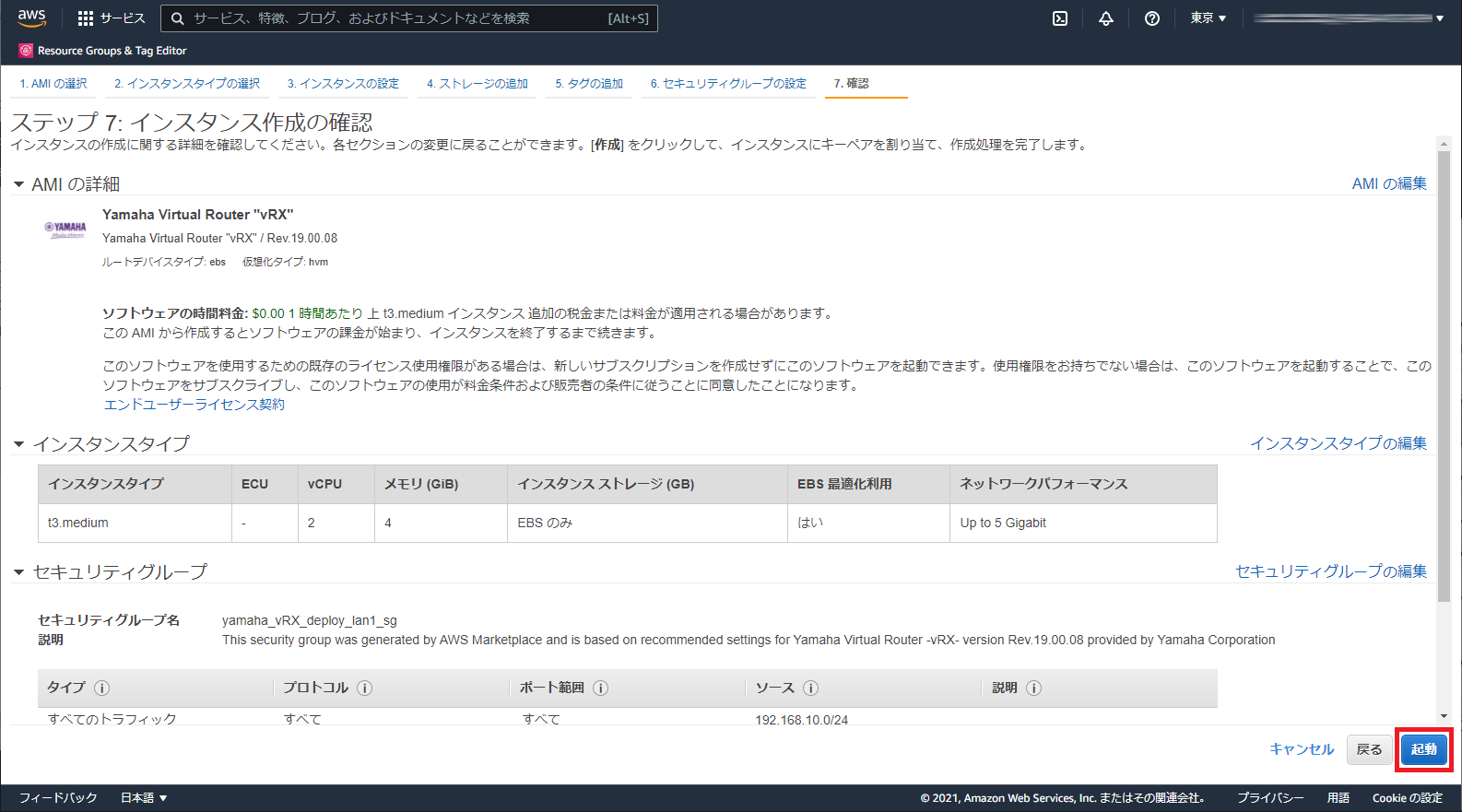The height and width of the screenshot is (812, 1462).
Task: Collapse the セキュリティグループ section
Action: pyautogui.click(x=18, y=572)
